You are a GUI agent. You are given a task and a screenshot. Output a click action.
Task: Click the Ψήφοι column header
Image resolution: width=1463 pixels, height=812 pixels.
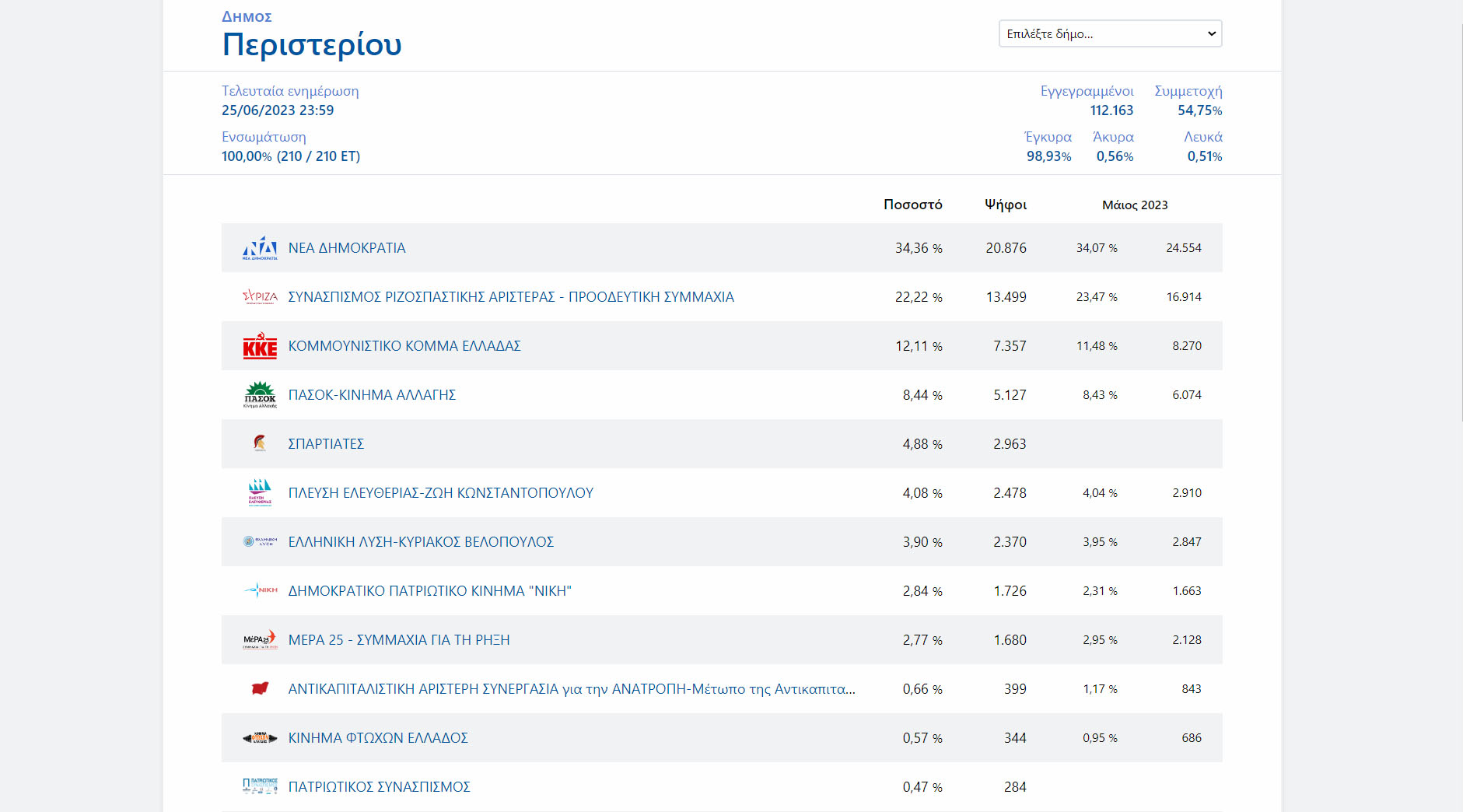click(x=1005, y=205)
